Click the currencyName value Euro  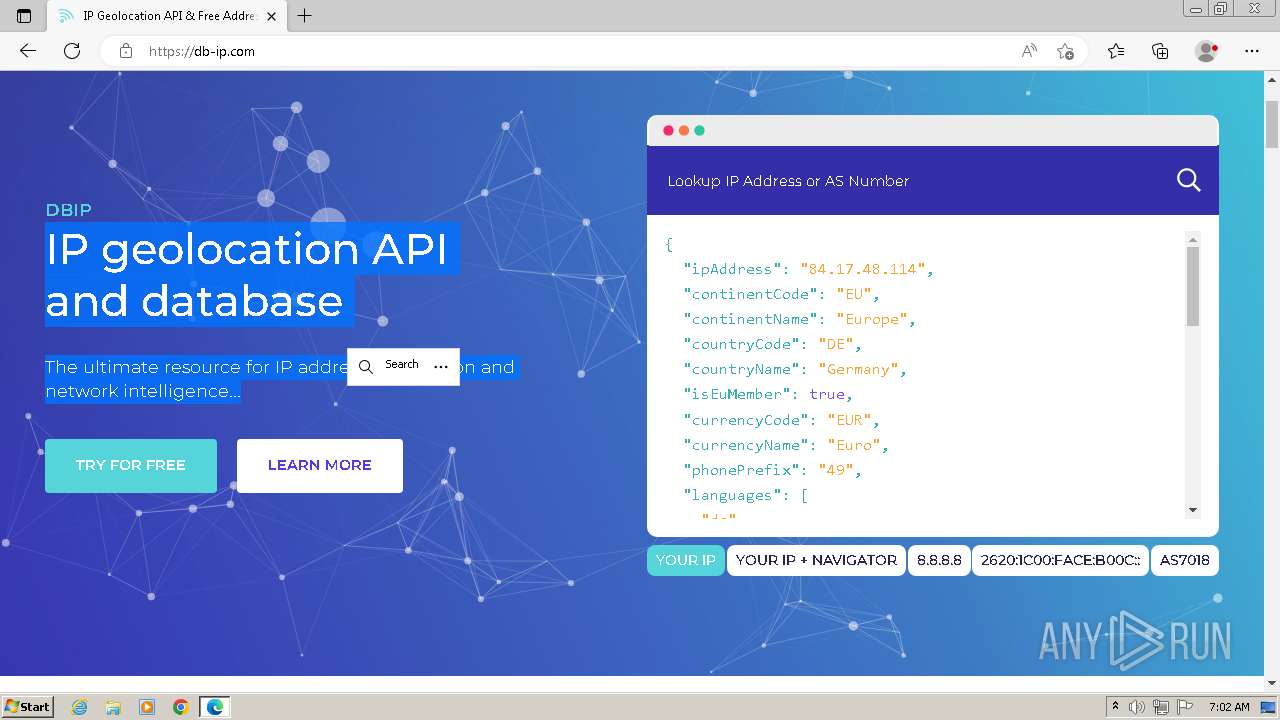point(854,445)
